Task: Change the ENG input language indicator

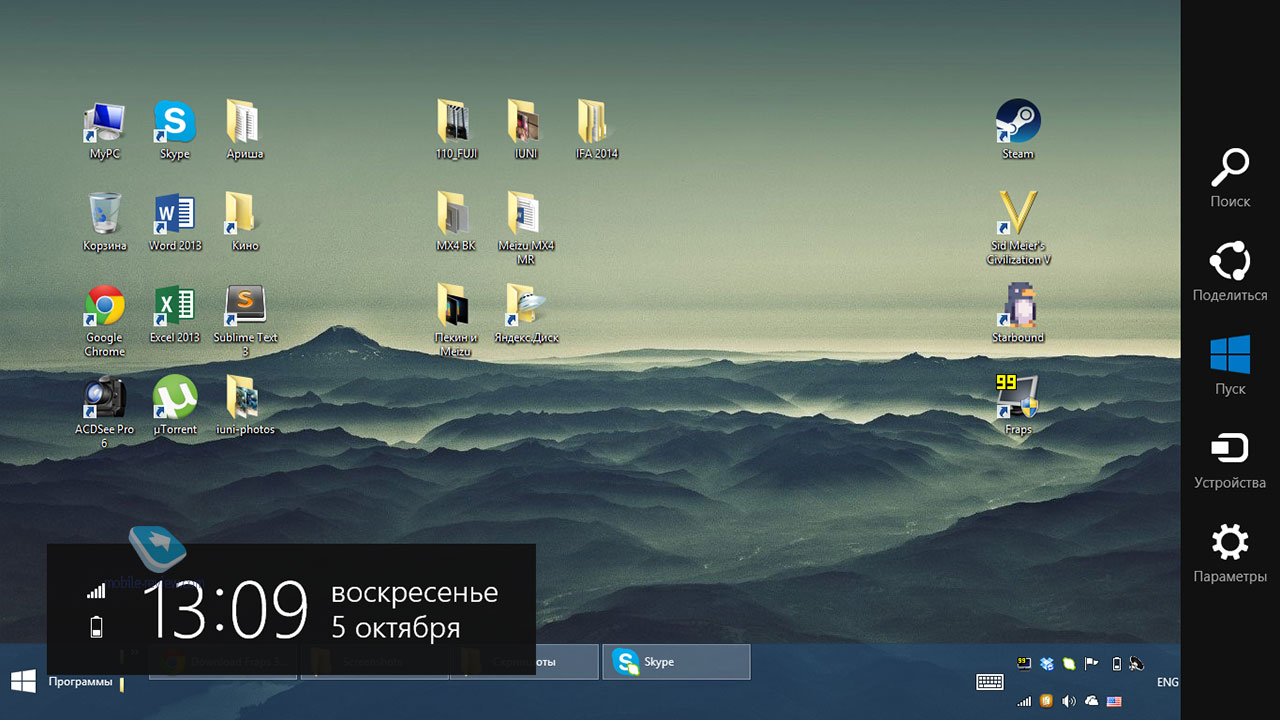Action: tap(1167, 682)
